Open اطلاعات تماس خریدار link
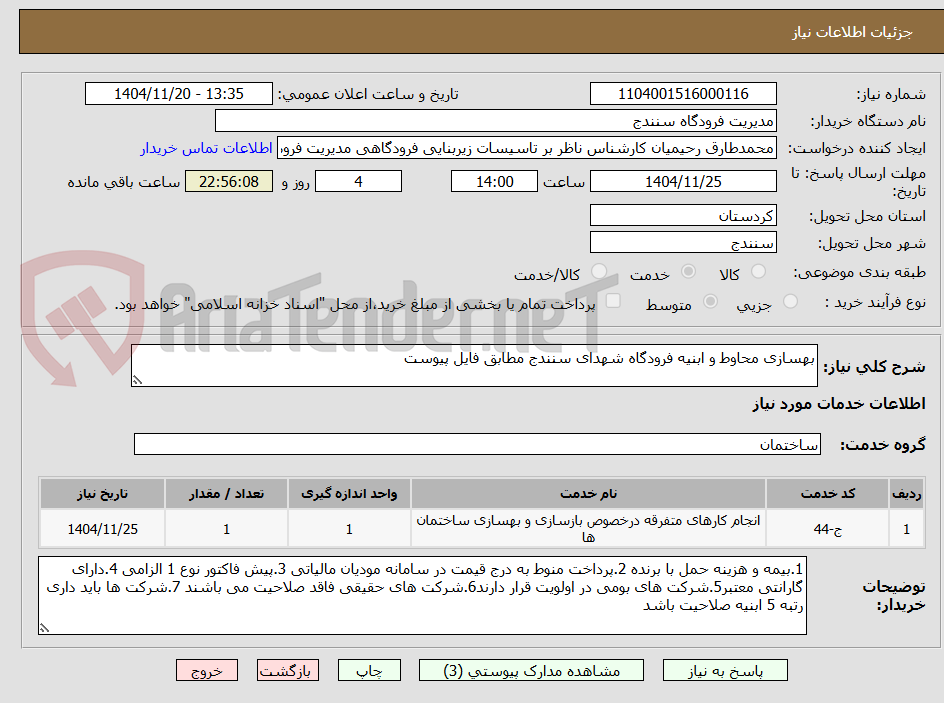Screen dimensions: 944x703 click(x=206, y=148)
